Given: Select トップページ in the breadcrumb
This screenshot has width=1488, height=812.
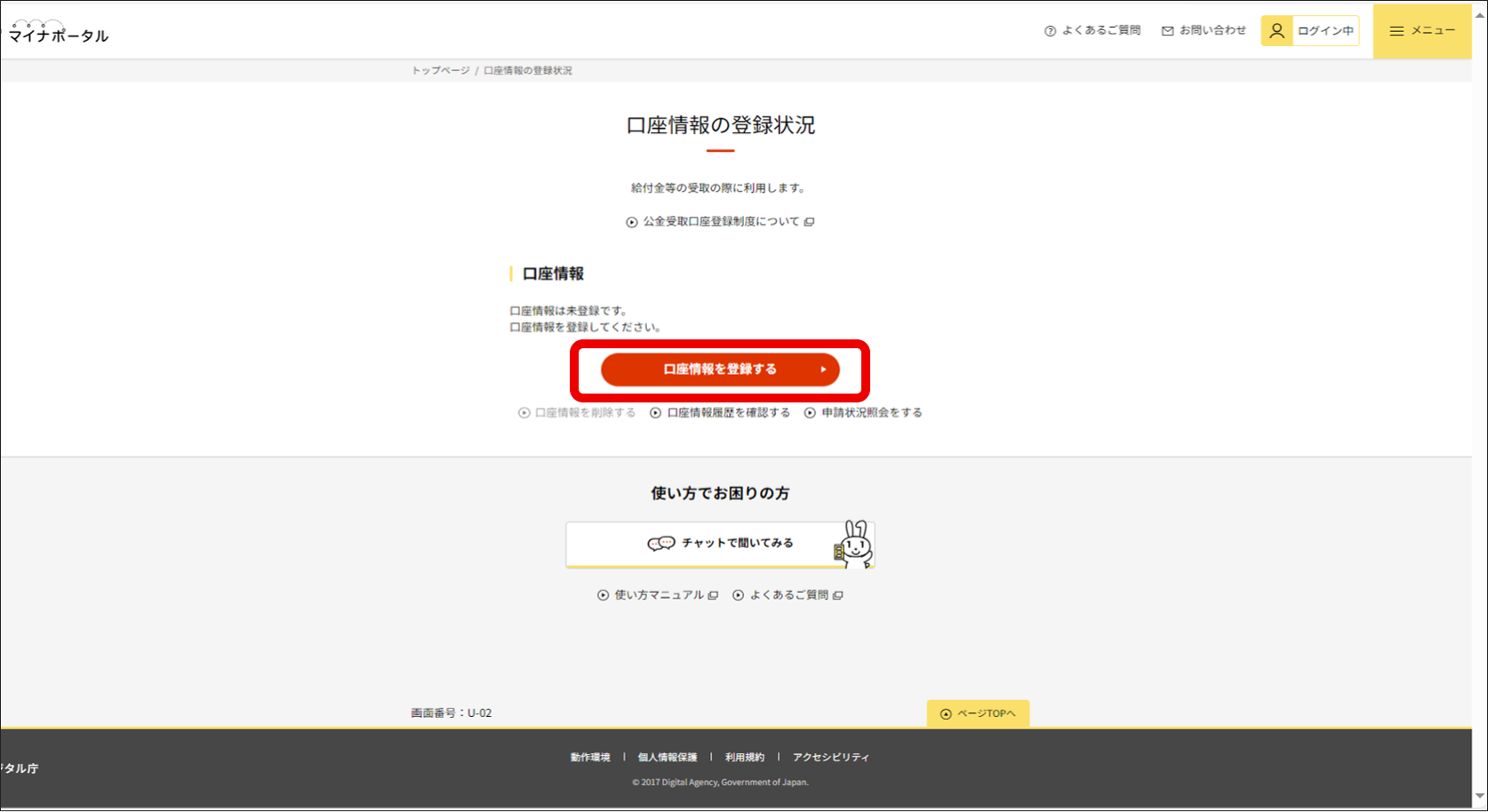Looking at the screenshot, I should [440, 69].
